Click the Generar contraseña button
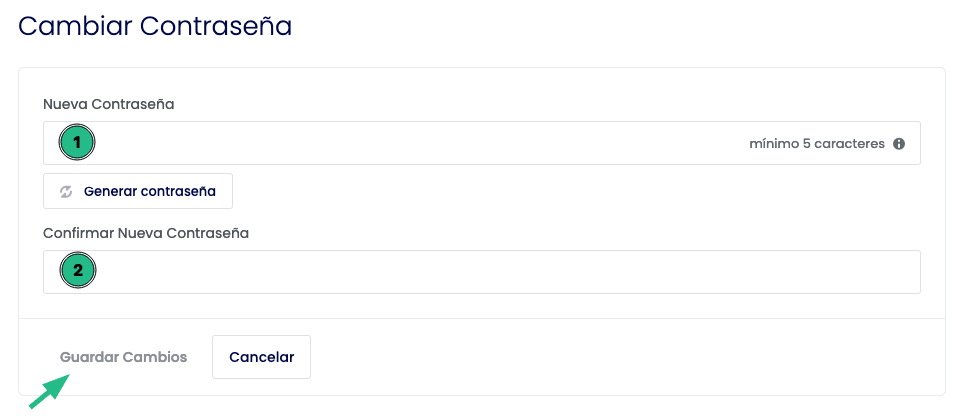 (138, 191)
